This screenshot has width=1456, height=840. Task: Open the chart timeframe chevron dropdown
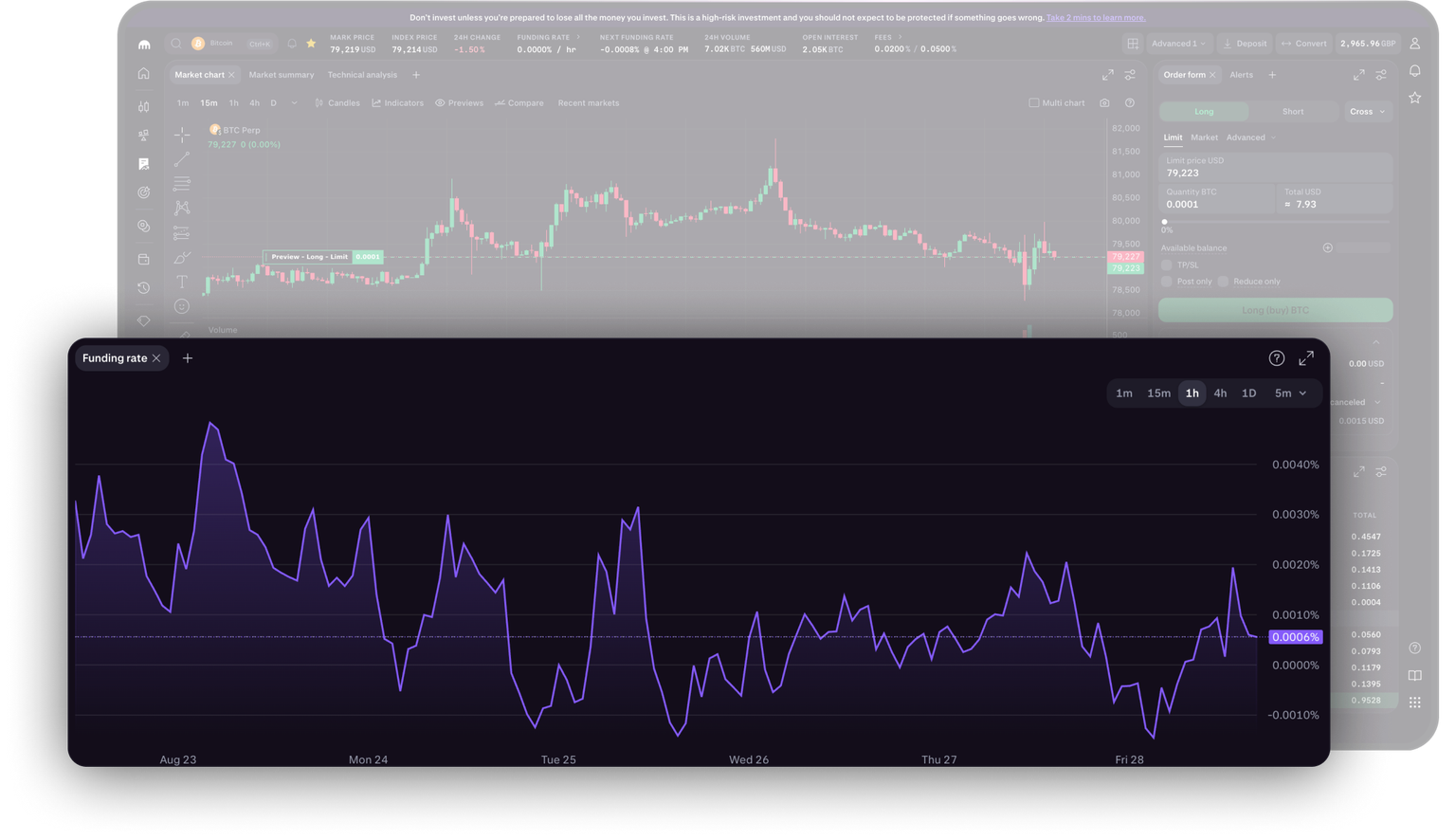tap(295, 103)
